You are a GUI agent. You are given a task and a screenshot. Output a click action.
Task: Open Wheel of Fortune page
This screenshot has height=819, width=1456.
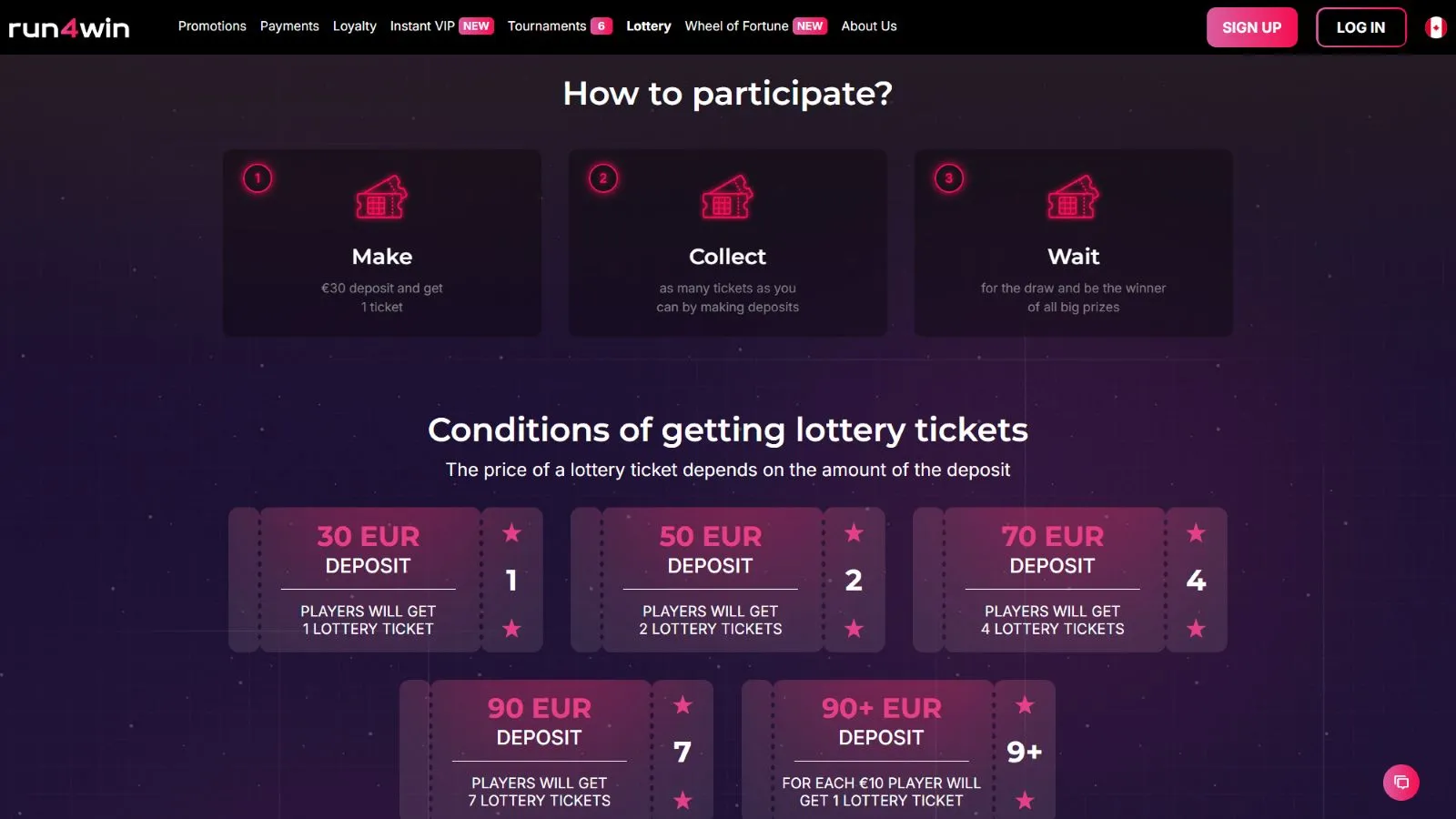(736, 26)
